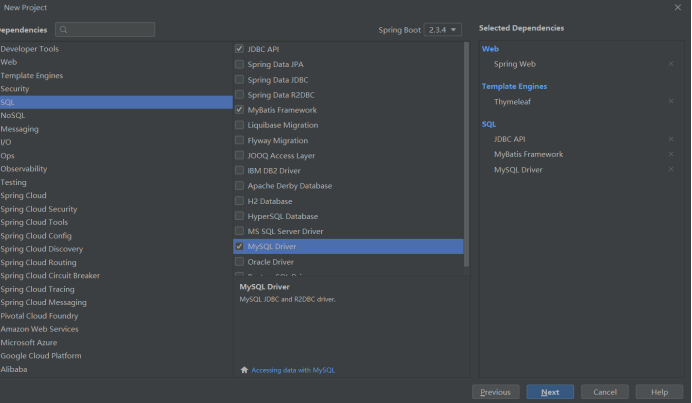Tick the Flyway Migration checkbox
This screenshot has width=692, height=403.
click(x=239, y=140)
